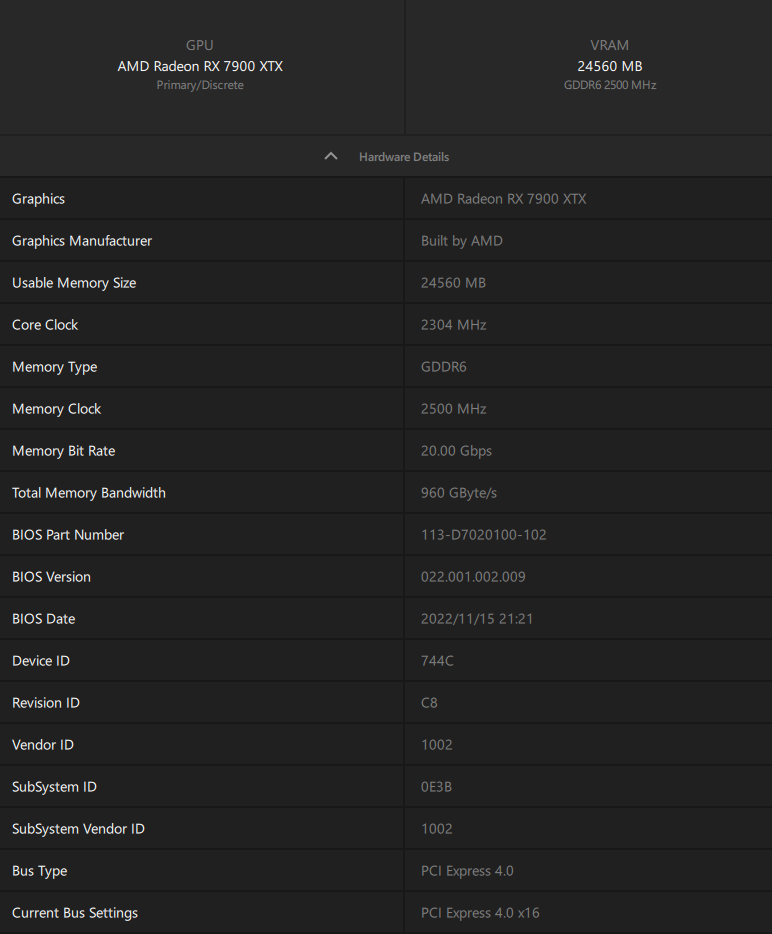The image size is (772, 934).
Task: Collapse Hardware Details with the chevron icon
Action: pyautogui.click(x=331, y=157)
